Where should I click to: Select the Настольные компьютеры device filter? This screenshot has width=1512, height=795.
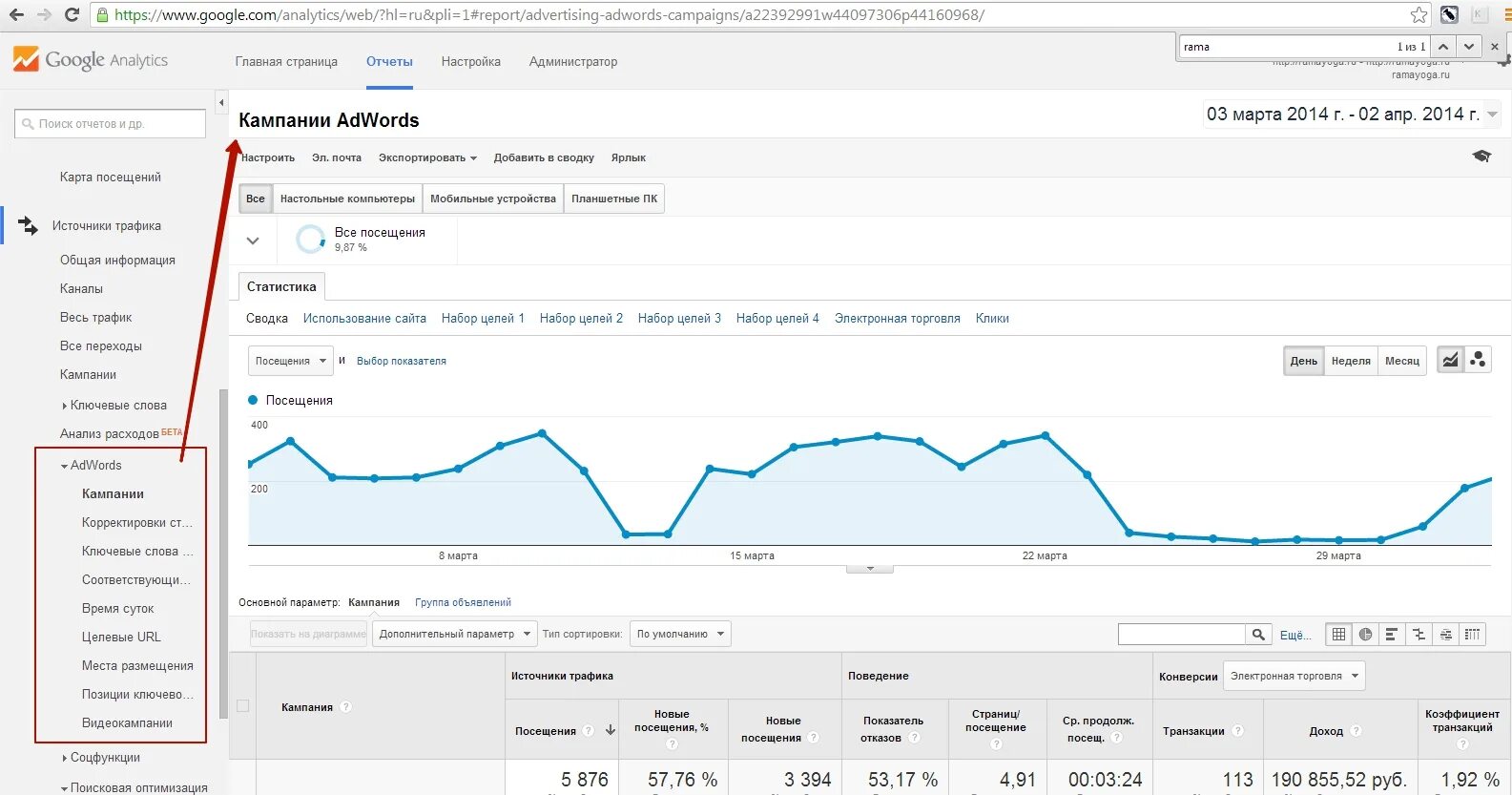pos(347,199)
